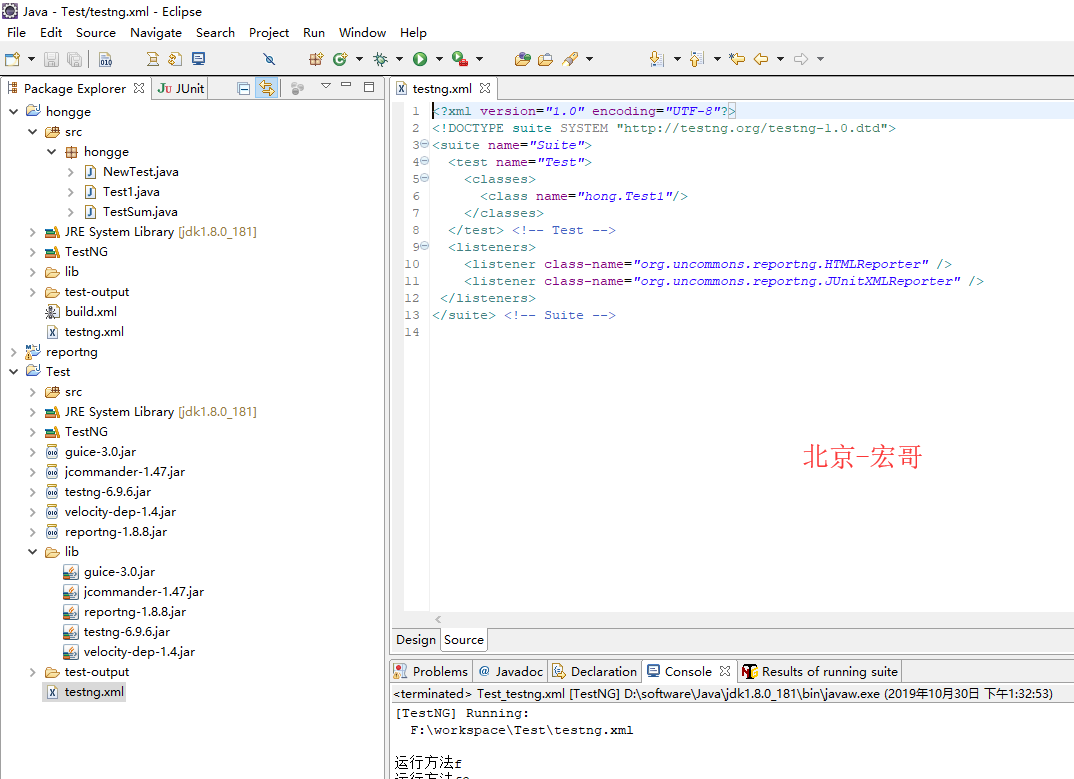Screen dimensions: 1074x779
Task: Click the New Java Package icon
Action: coord(316,59)
